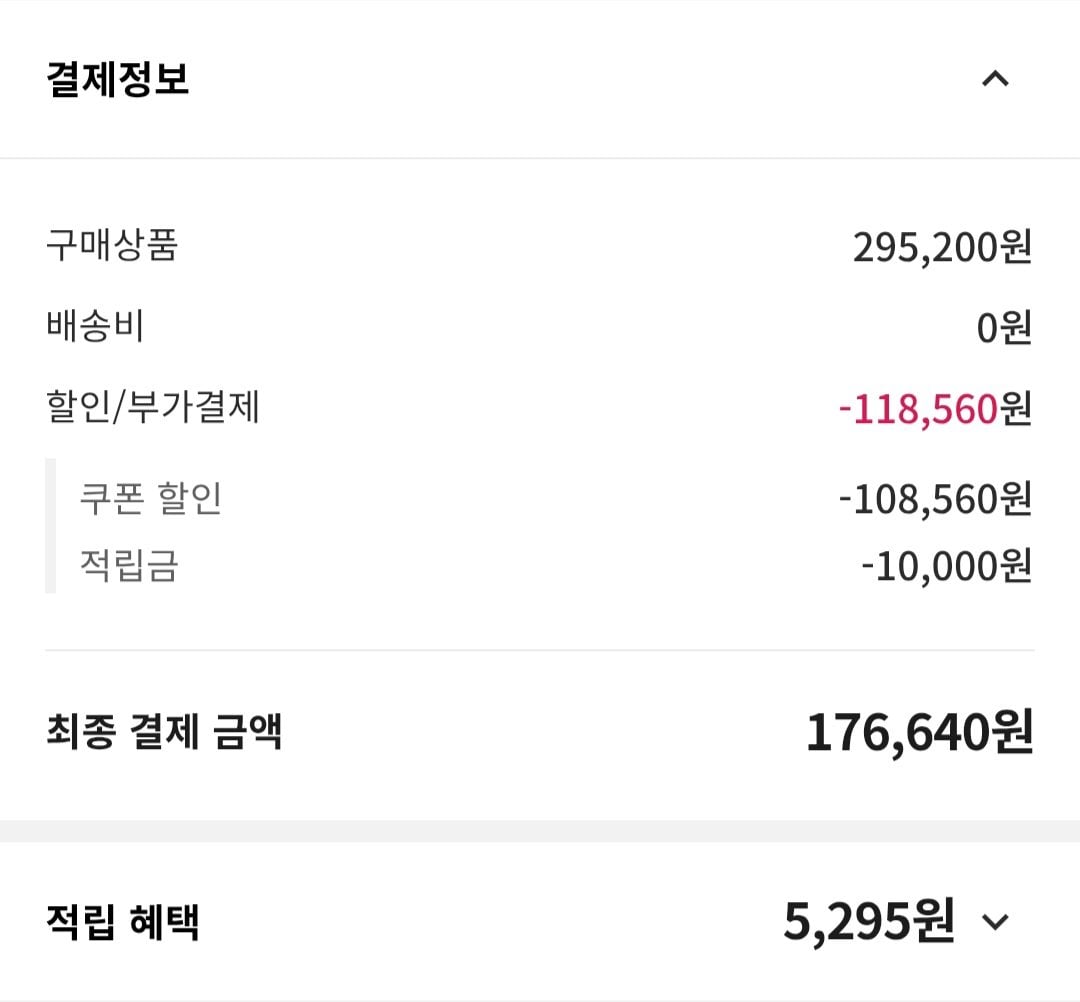Click the -108,560원 coupon discount value
This screenshot has width=1080, height=1002.
coord(935,499)
